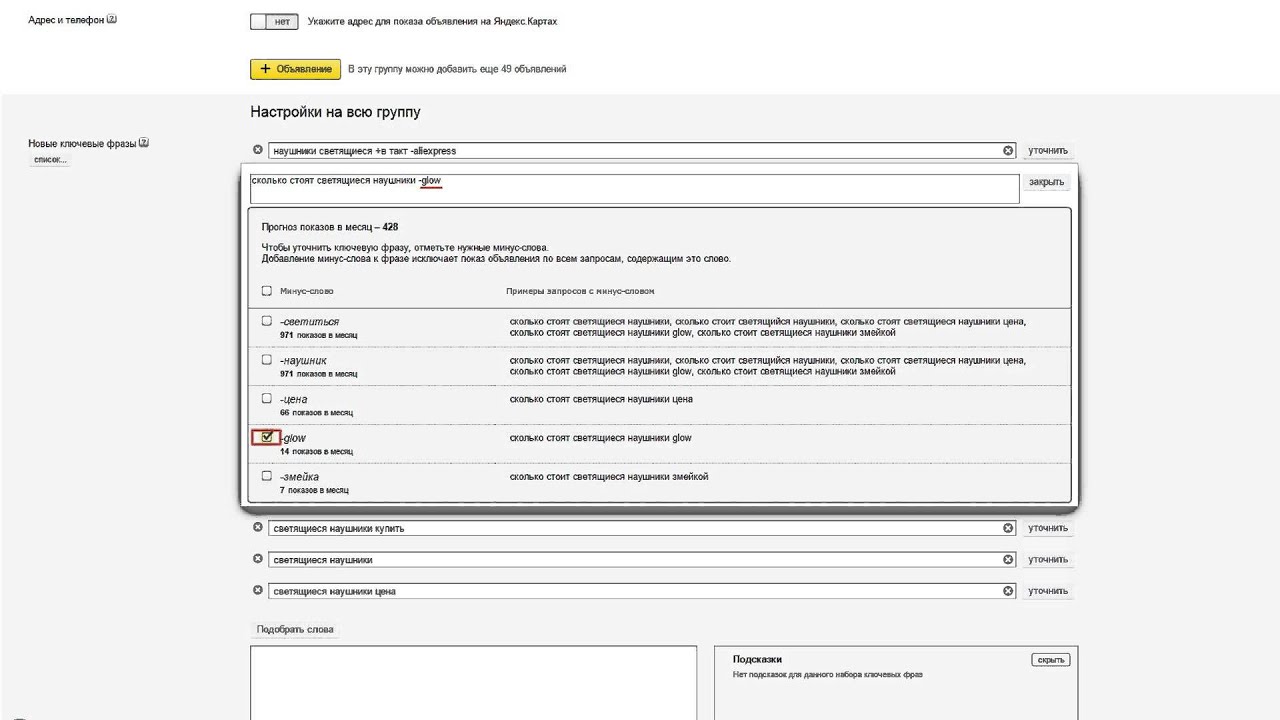The image size is (1280, 720).
Task: Open help icon beside 'Новые ключевые фразы'
Action: pyautogui.click(x=144, y=143)
